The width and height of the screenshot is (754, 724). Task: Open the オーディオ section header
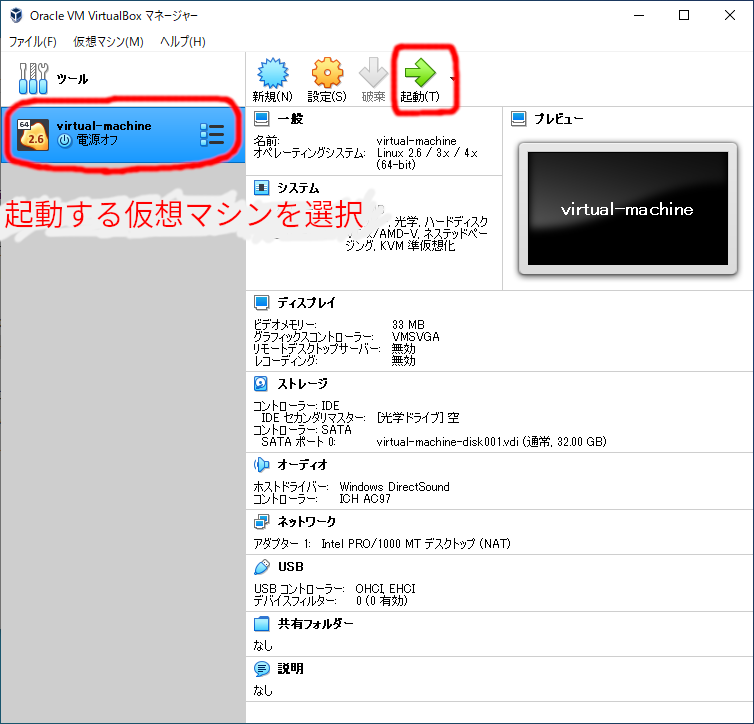point(302,464)
